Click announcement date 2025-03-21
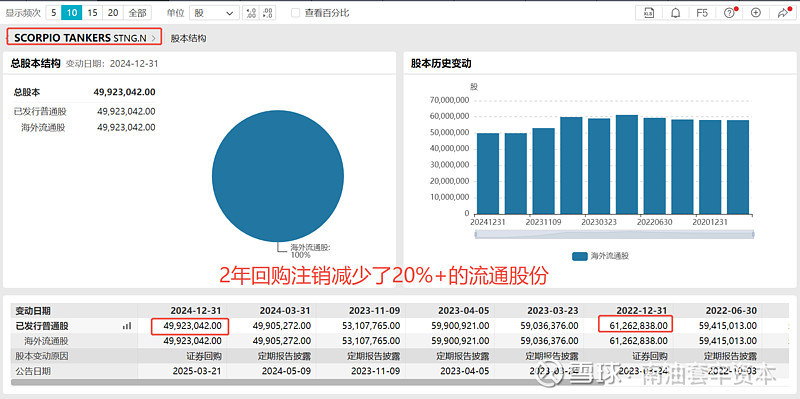Image resolution: width=800 pixels, height=399 pixels. click(196, 371)
